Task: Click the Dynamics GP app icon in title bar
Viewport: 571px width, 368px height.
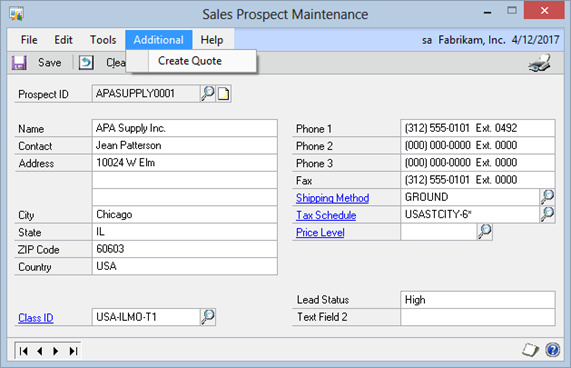Action: [x=17, y=14]
